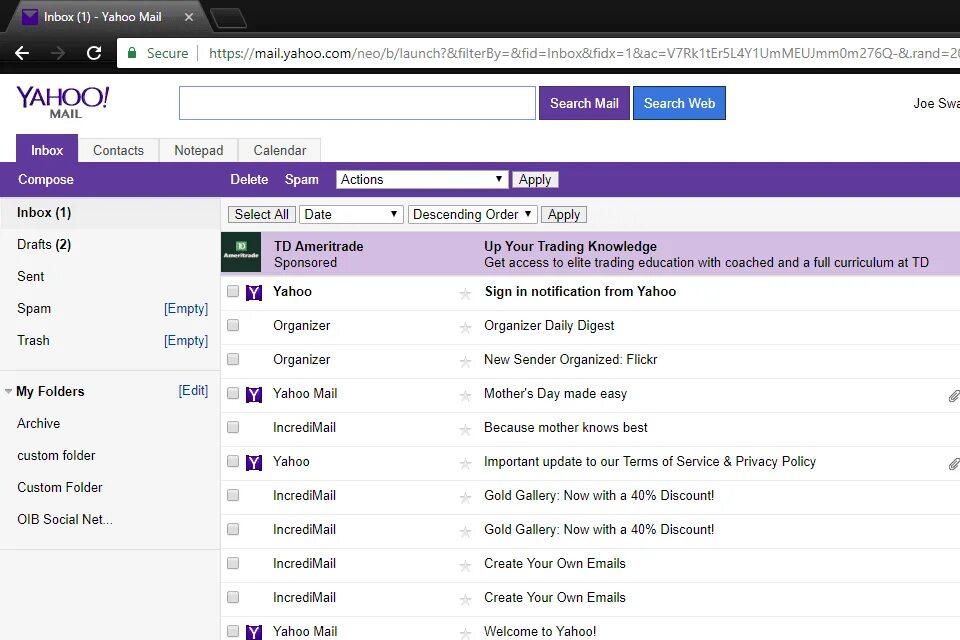Image resolution: width=960 pixels, height=640 pixels.
Task: Open the Archive folder
Action: (39, 423)
